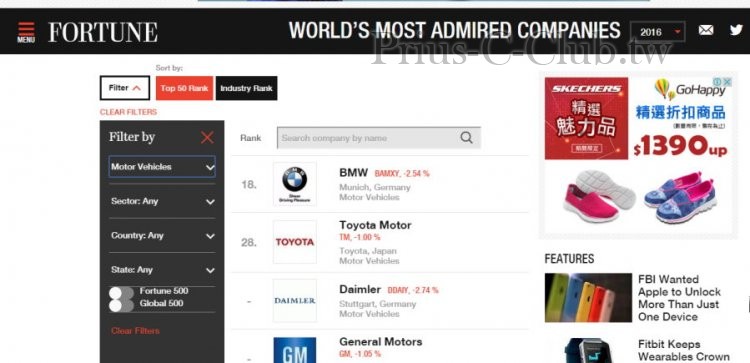Viewport: 750px width, 363px height.
Task: Click the Search company by name field
Action: 379,138
